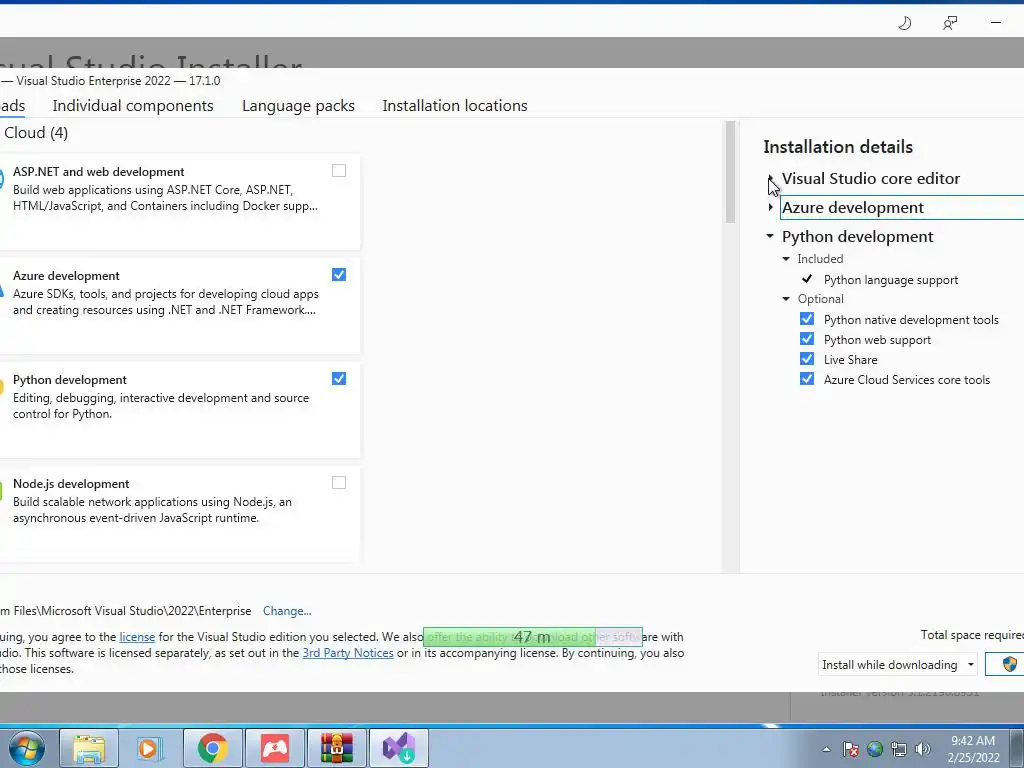Open the volume speaker icon

922,749
